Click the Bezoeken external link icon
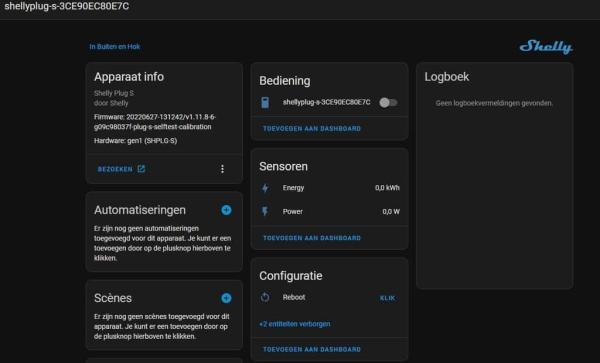This screenshot has height=363, width=600. [x=141, y=169]
